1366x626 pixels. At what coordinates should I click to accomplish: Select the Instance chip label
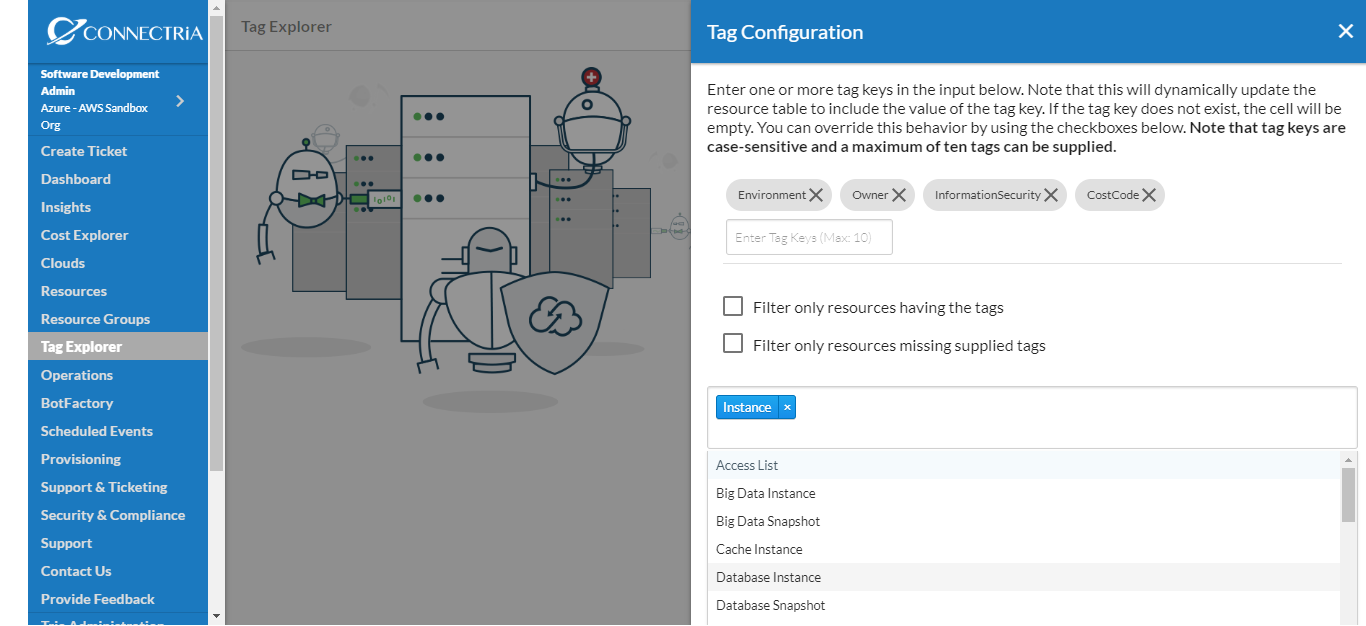coord(747,407)
